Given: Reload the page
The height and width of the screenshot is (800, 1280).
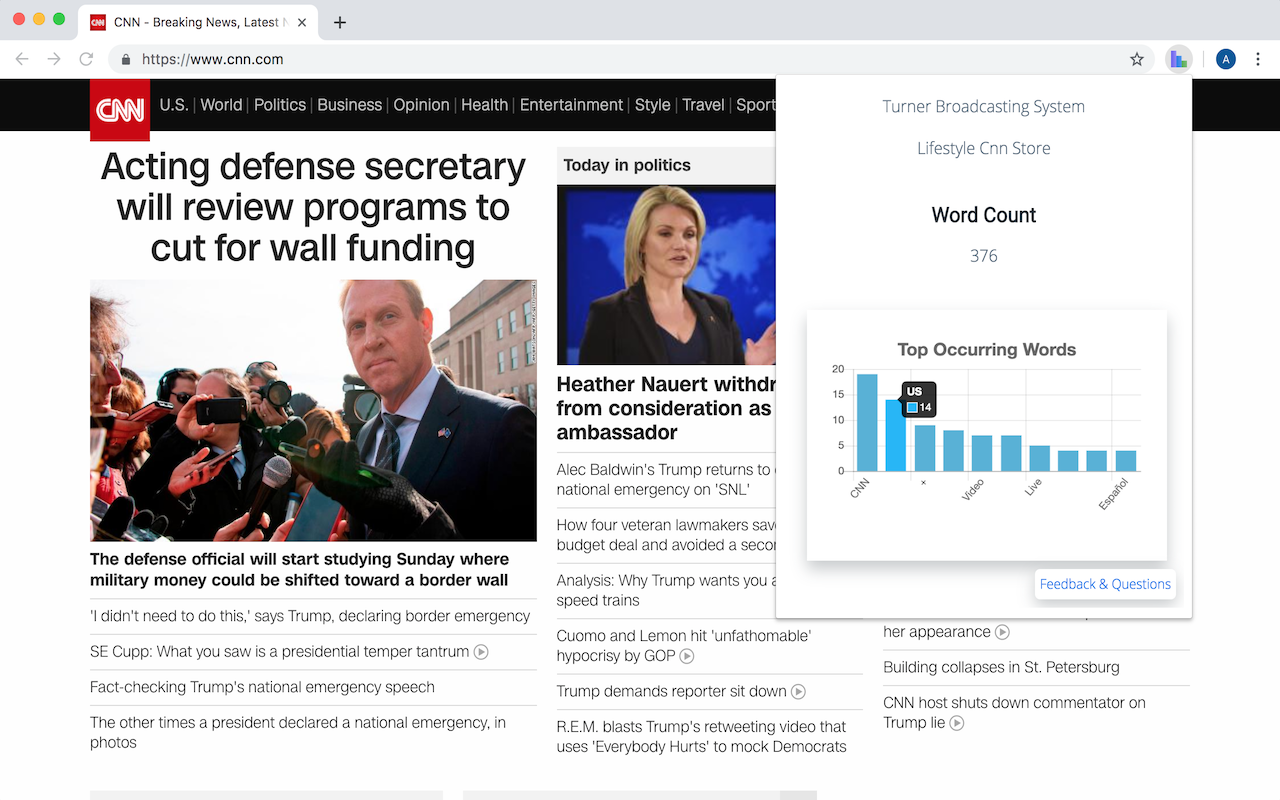Looking at the screenshot, I should point(86,59).
